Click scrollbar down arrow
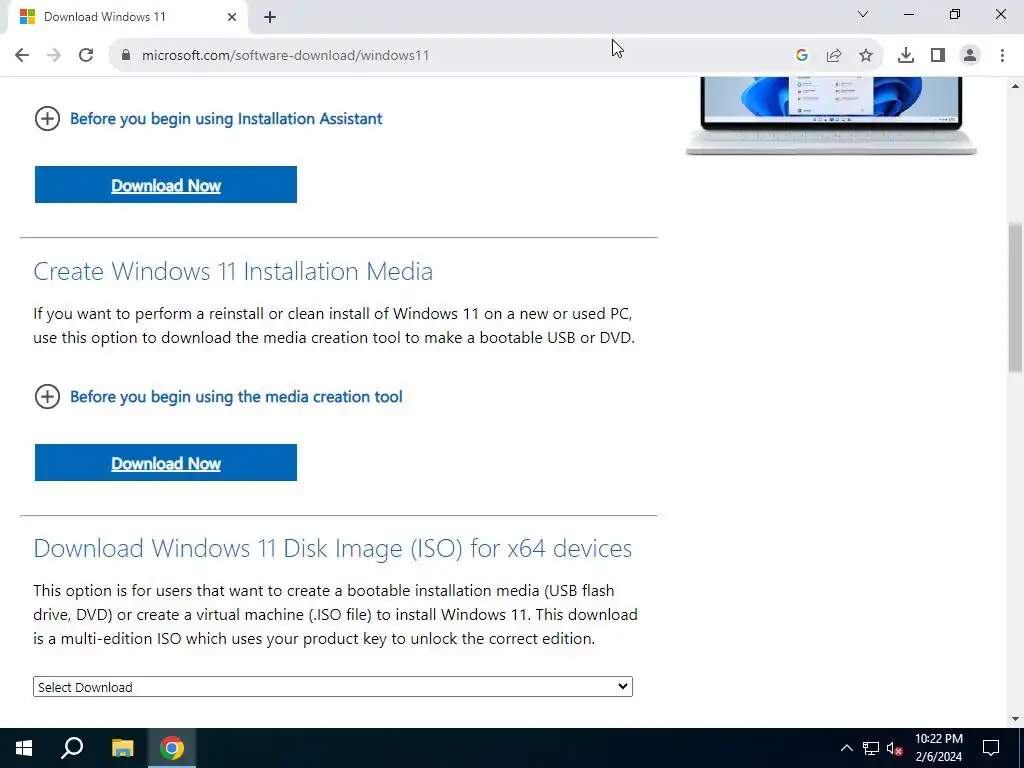Image resolution: width=1024 pixels, height=768 pixels. click(x=1015, y=719)
